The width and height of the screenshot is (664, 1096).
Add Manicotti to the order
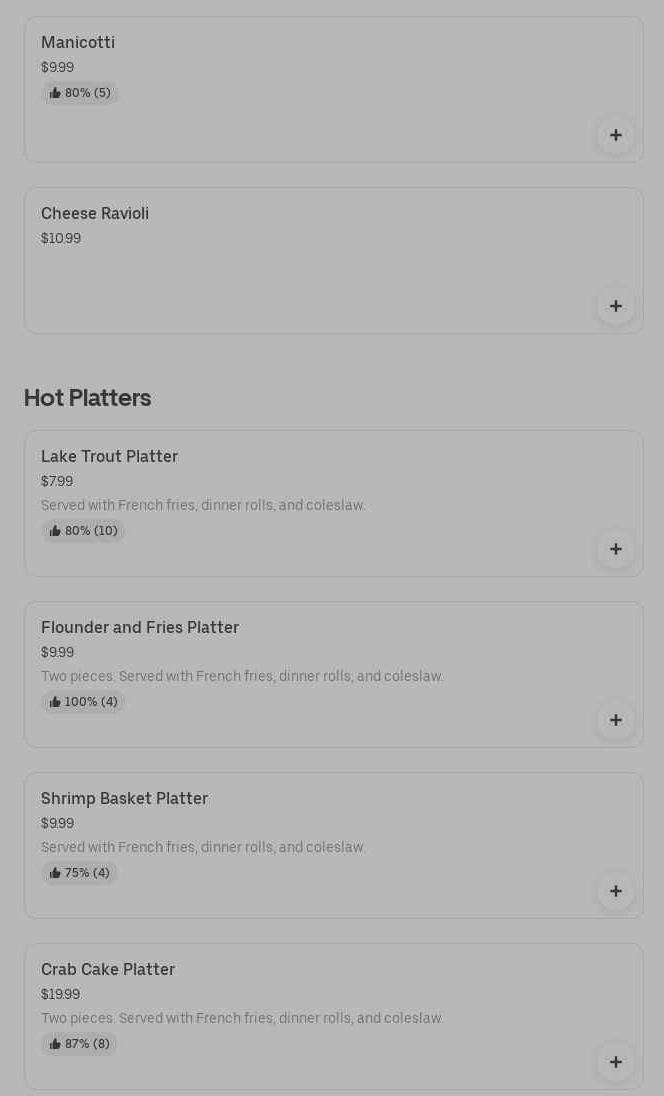point(615,135)
